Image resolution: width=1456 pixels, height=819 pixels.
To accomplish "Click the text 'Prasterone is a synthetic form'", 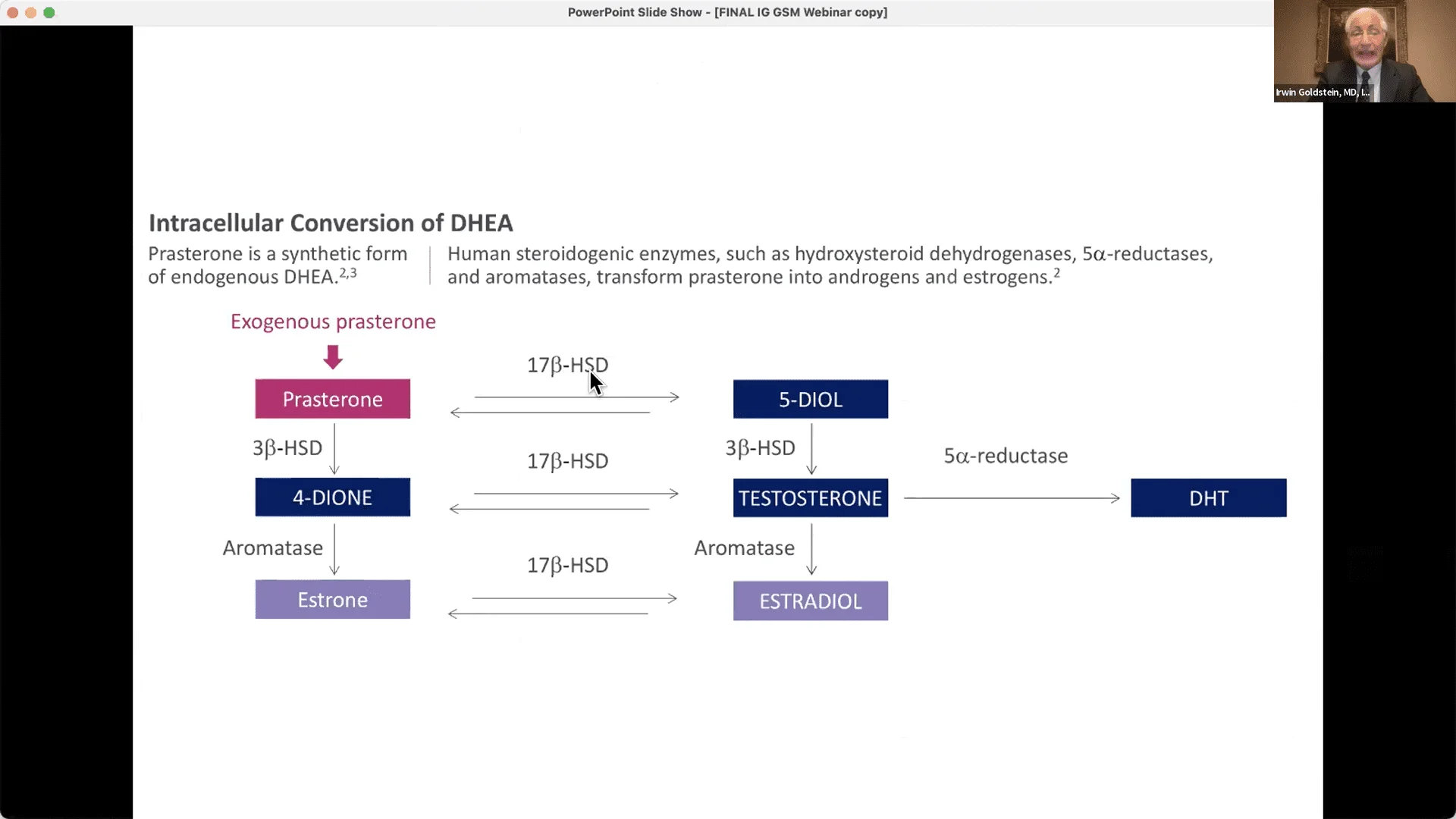I will (x=278, y=254).
